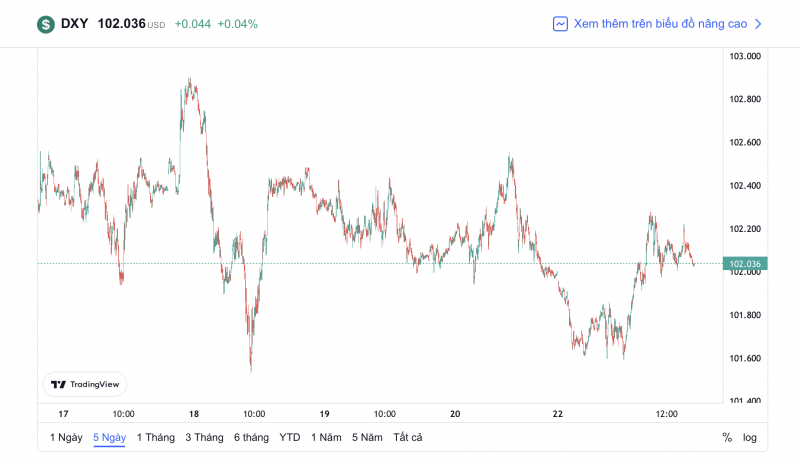
Task: Show the '6 tháng' range
Action: click(252, 437)
